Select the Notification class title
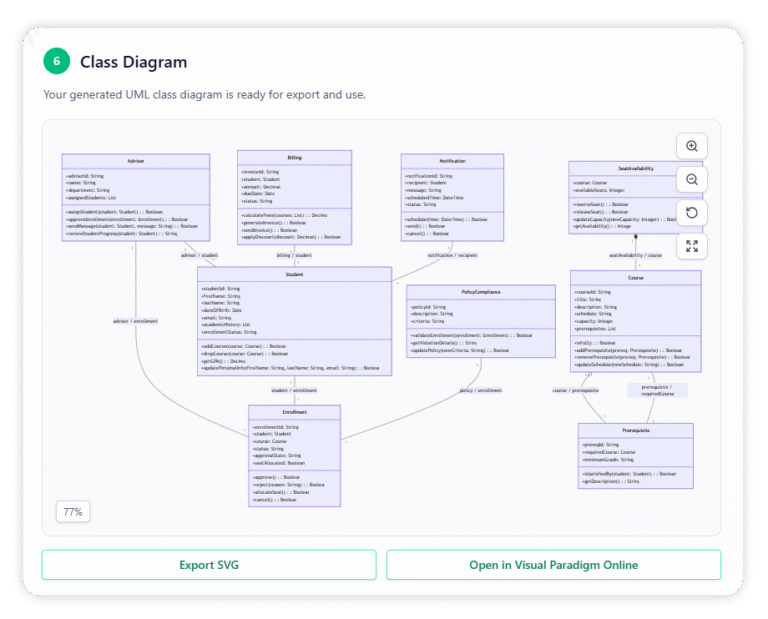The width and height of the screenshot is (768, 619). click(452, 161)
